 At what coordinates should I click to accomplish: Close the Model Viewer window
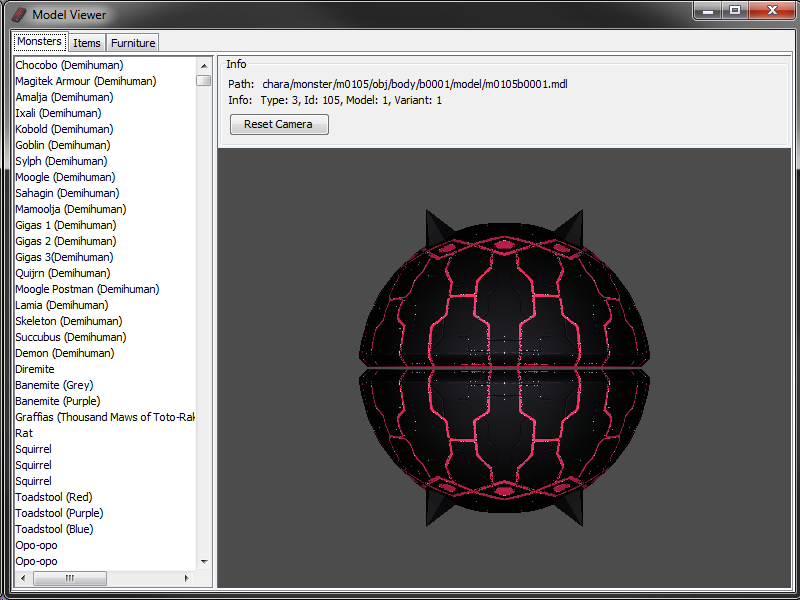pos(772,11)
